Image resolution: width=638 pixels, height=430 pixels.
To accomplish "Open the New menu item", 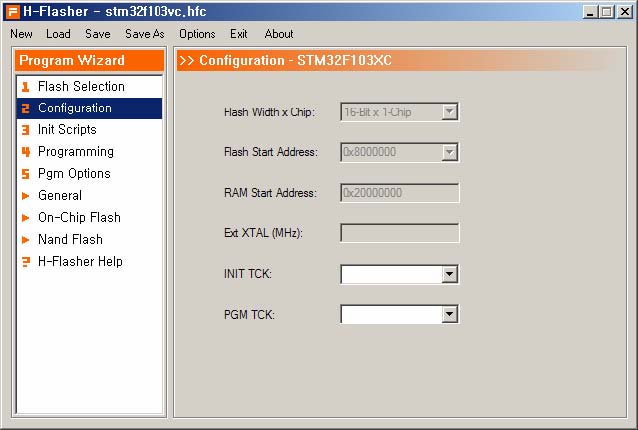I will click(x=21, y=34).
